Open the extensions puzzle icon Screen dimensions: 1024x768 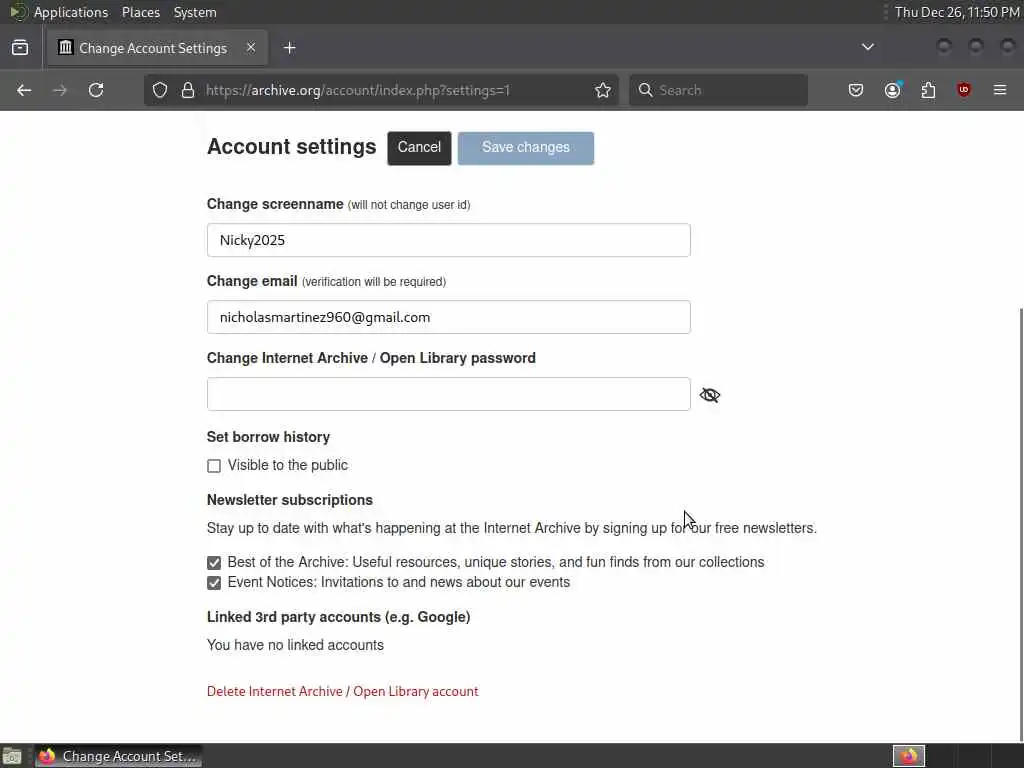[x=928, y=90]
